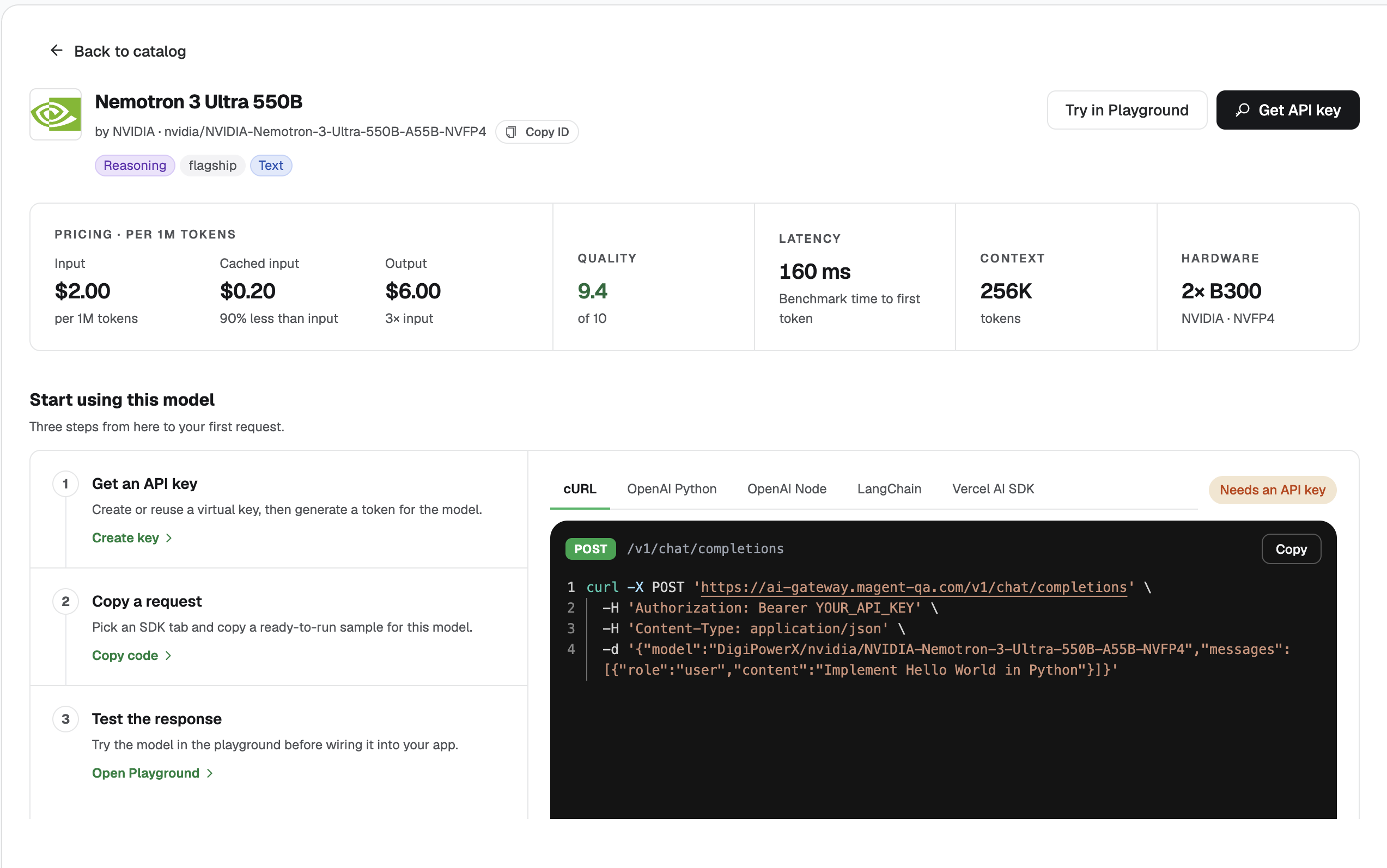The width and height of the screenshot is (1387, 868).
Task: Click the Nemotron 3 Ultra 550B title
Action: tap(198, 102)
